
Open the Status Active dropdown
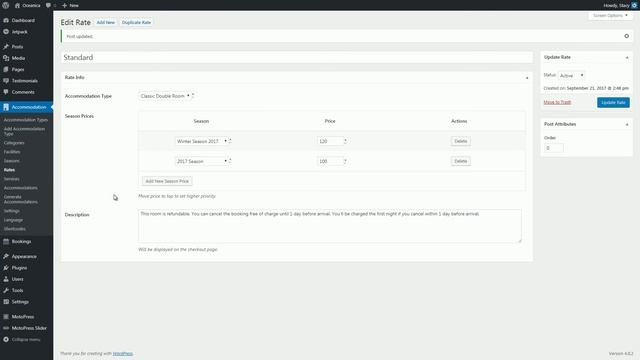coord(571,76)
